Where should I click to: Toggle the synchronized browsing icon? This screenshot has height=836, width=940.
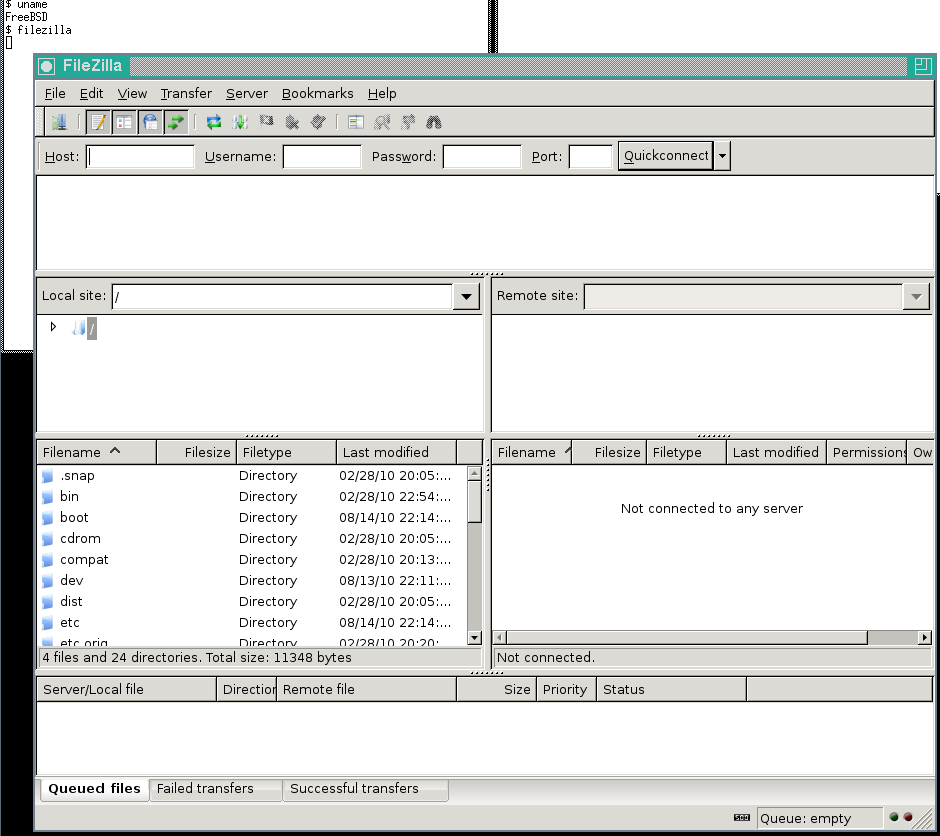[x=408, y=122]
